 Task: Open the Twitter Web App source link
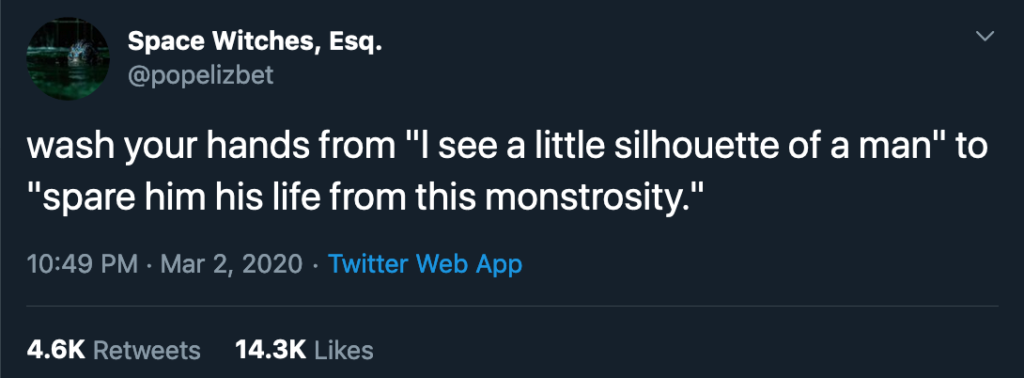pos(425,264)
